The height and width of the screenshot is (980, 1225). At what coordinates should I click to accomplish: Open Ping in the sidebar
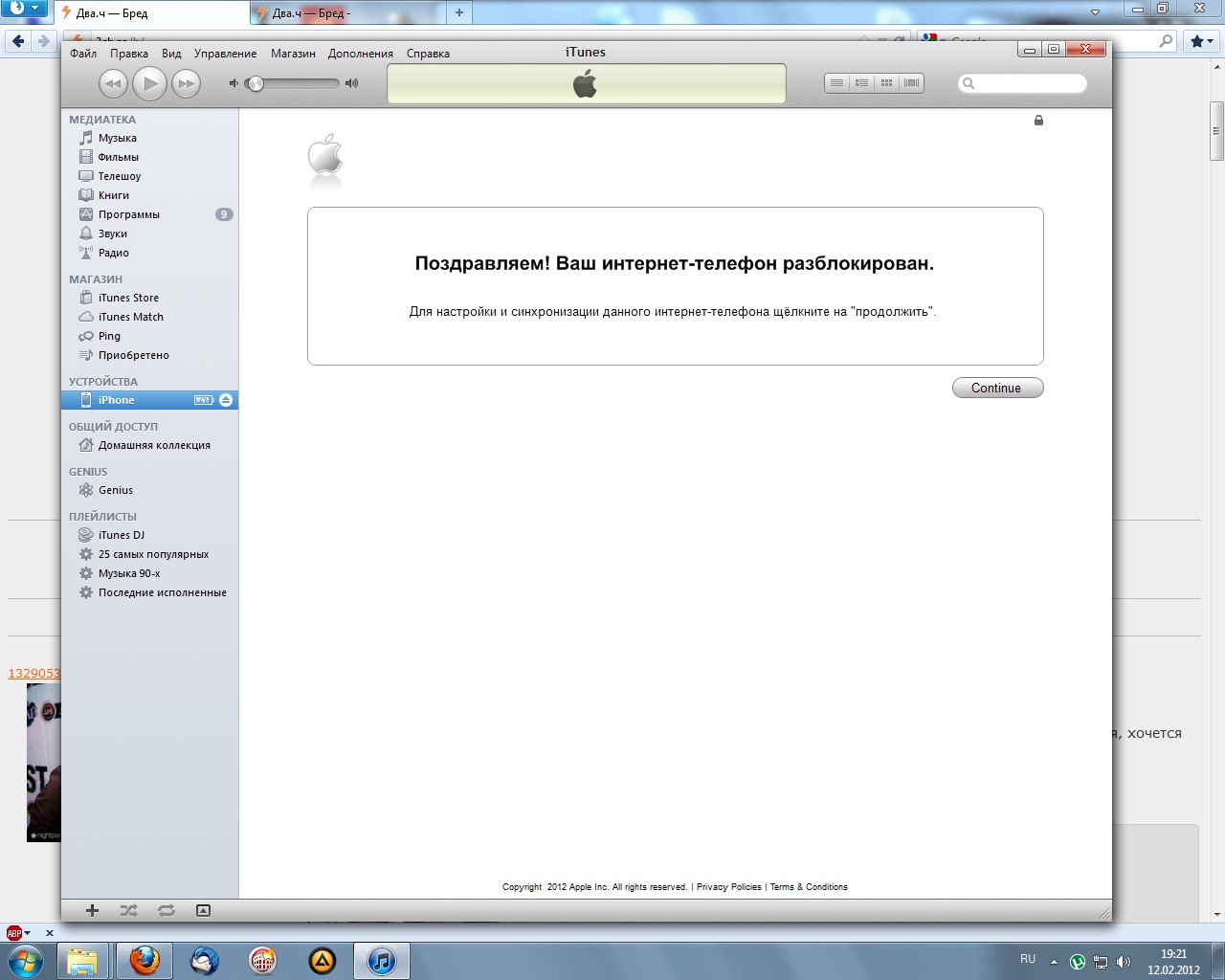pyautogui.click(x=149, y=336)
